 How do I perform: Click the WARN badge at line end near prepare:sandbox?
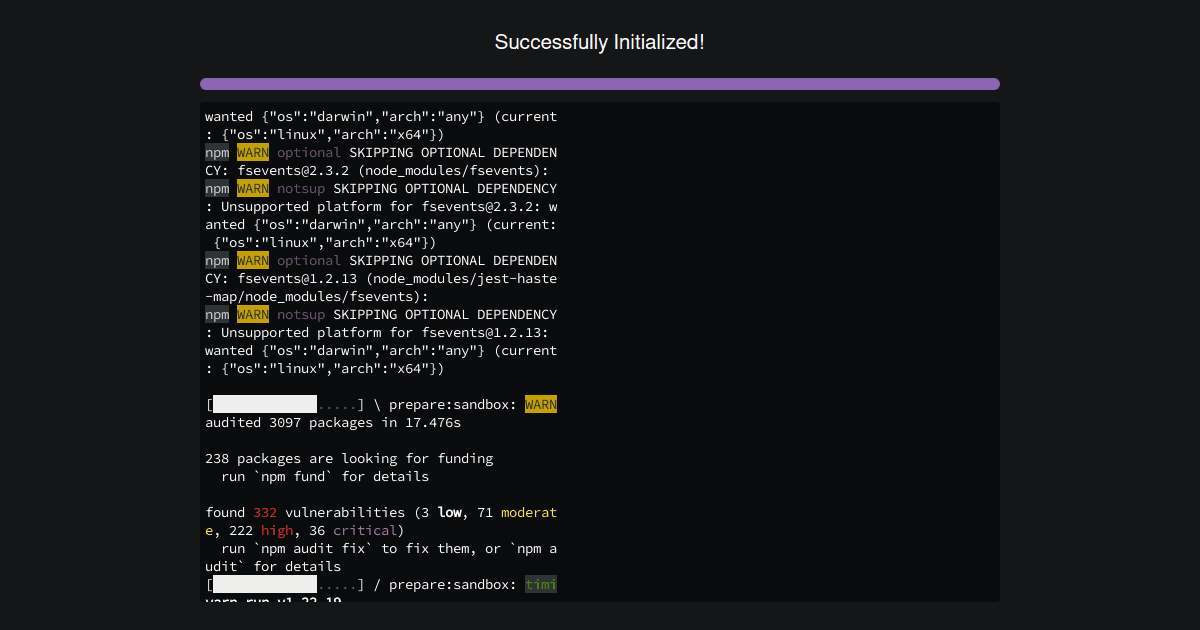tap(541, 404)
